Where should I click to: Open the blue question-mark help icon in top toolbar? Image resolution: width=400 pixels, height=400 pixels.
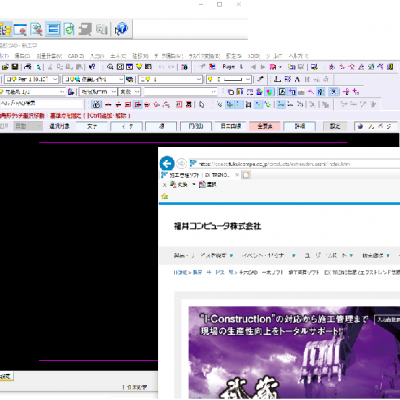(121, 29)
